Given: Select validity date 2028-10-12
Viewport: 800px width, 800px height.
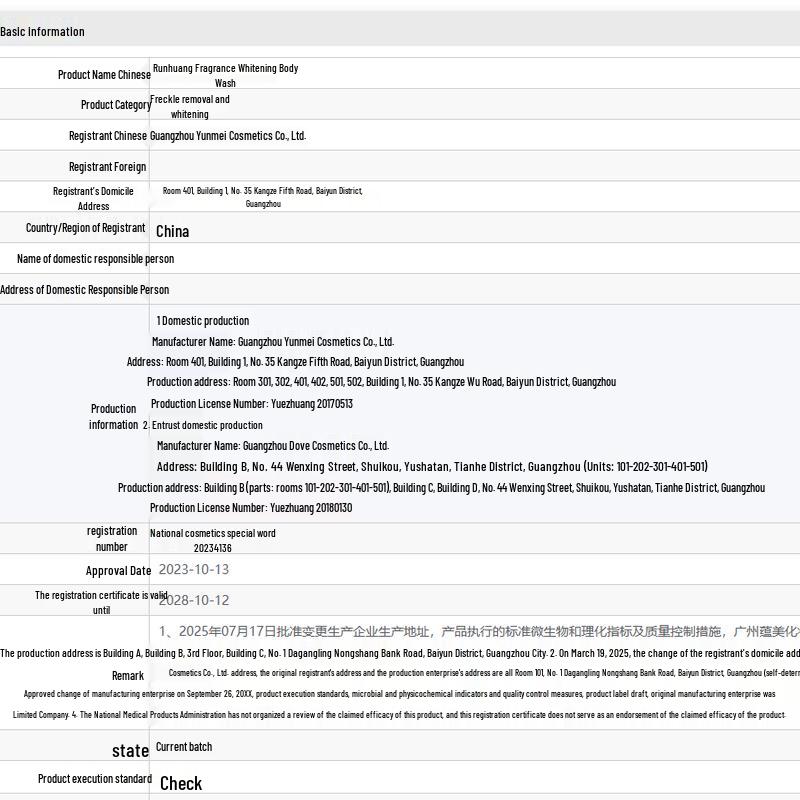Looking at the screenshot, I should click(194, 600).
